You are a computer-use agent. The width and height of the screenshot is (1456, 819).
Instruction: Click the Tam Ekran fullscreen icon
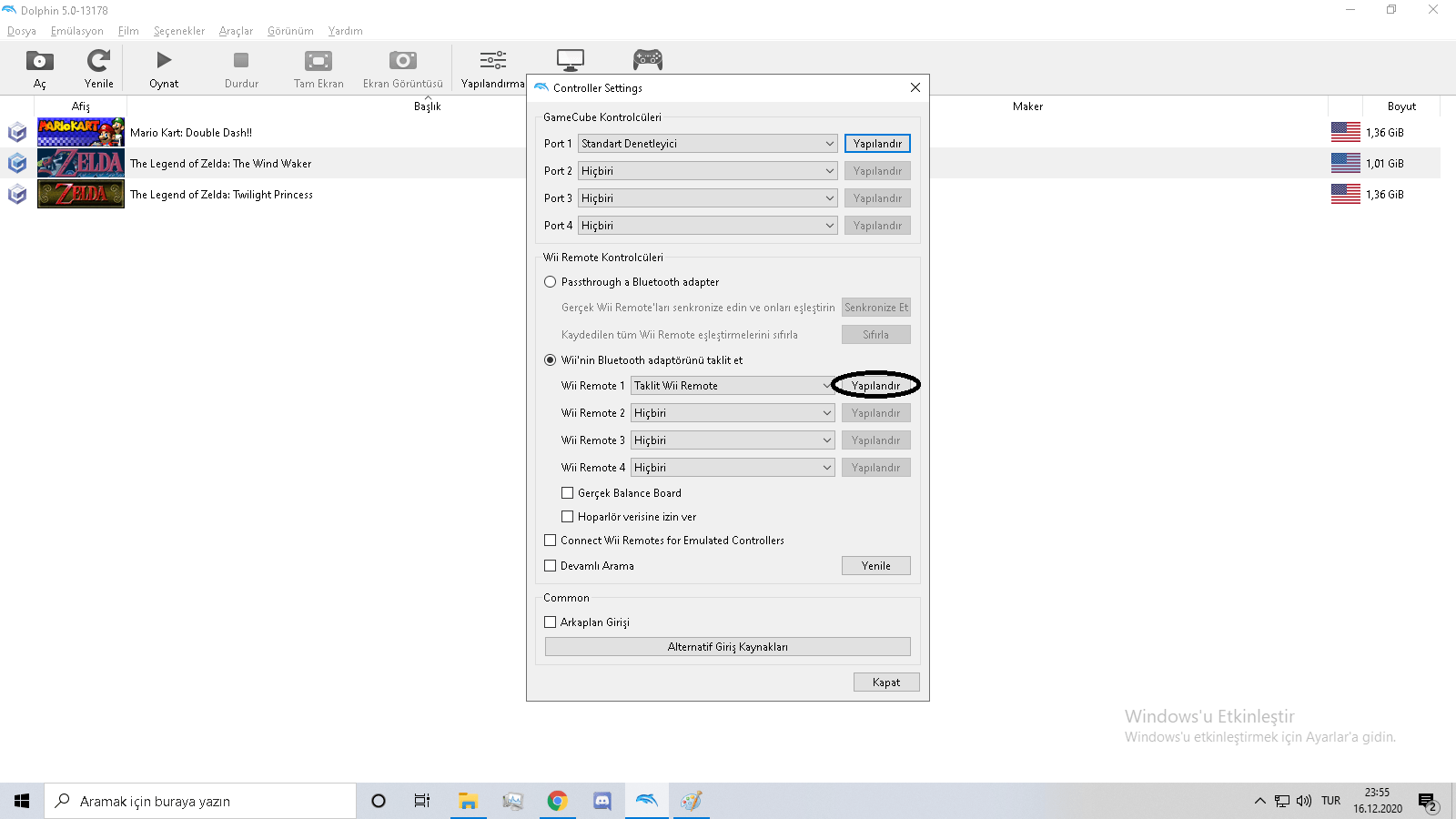(x=318, y=61)
